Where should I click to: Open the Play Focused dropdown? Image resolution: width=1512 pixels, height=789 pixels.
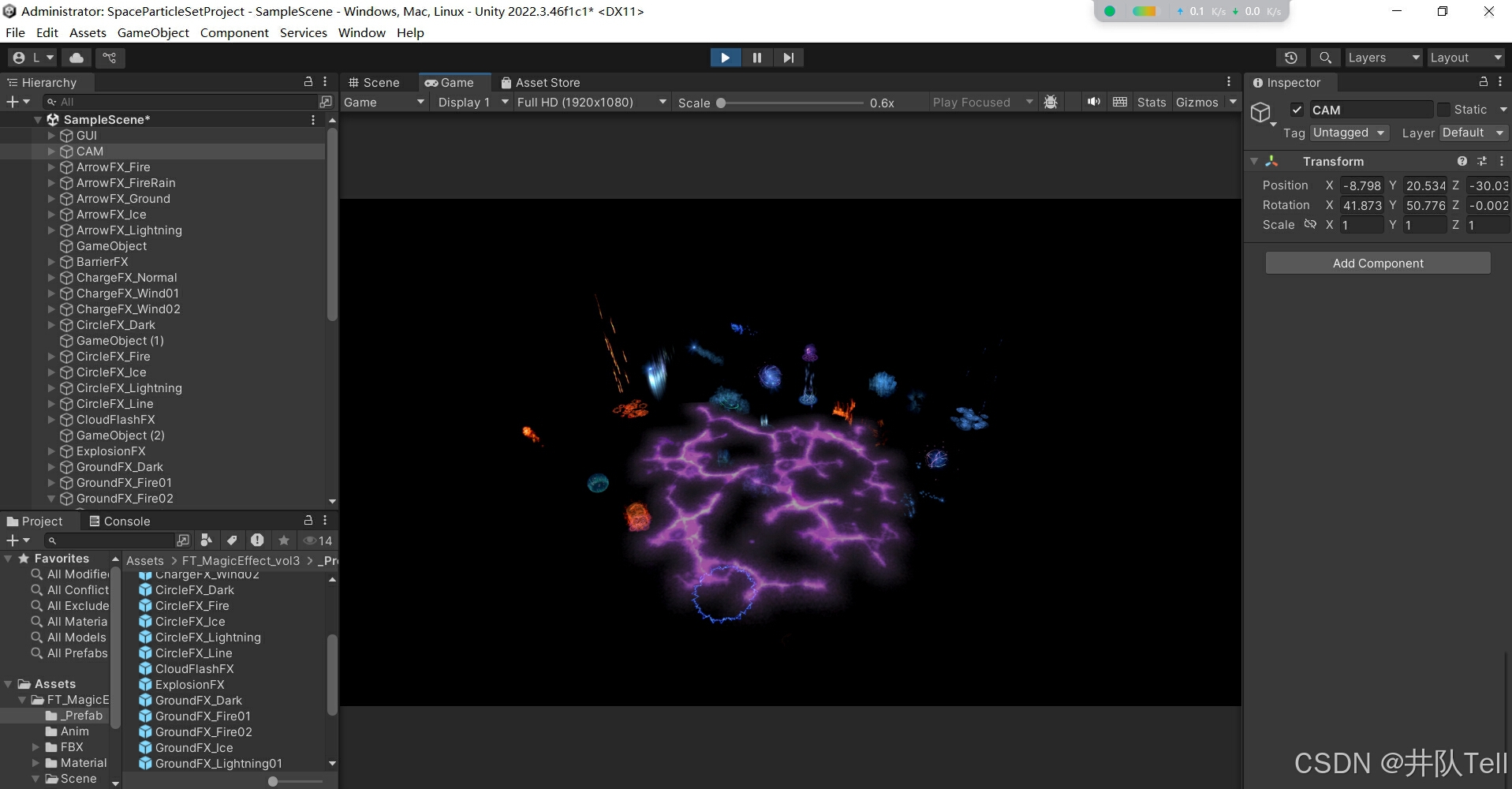click(982, 103)
